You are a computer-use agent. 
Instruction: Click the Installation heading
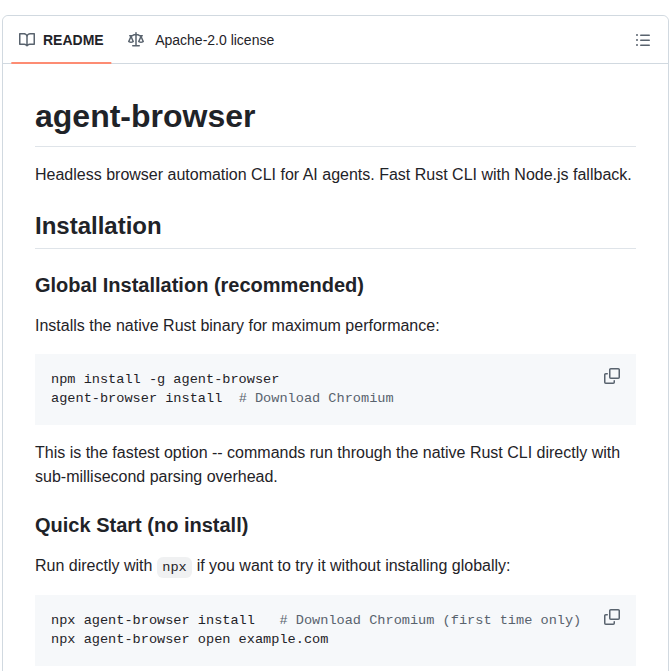click(98, 226)
